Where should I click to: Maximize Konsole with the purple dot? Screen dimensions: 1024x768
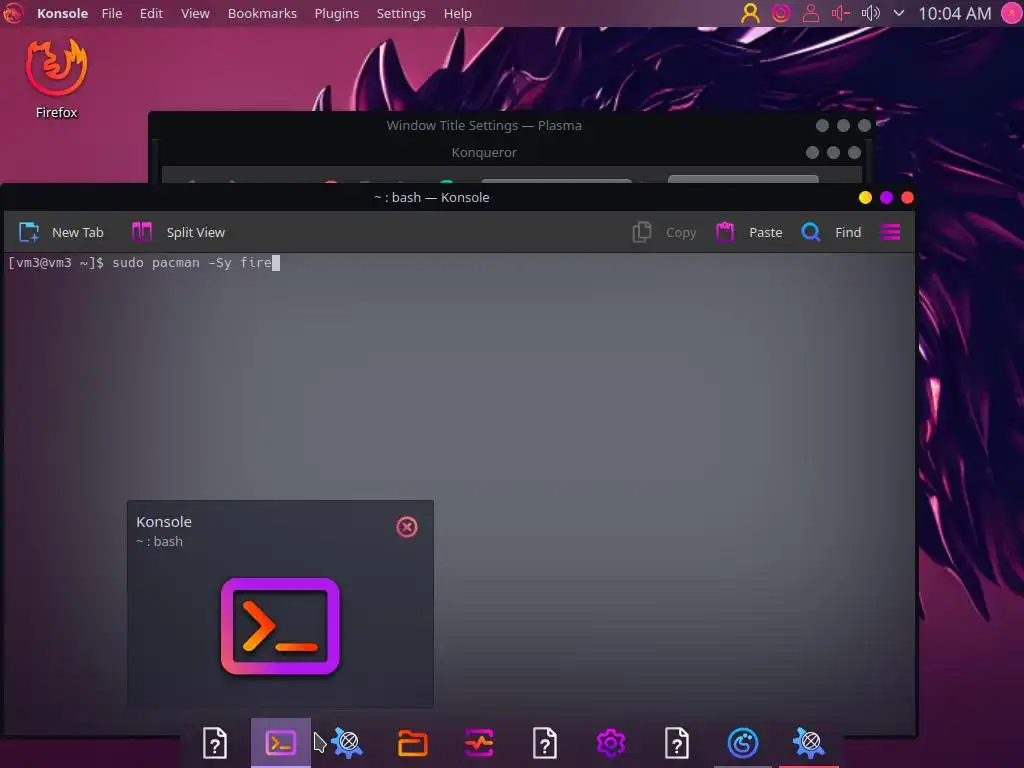886,197
